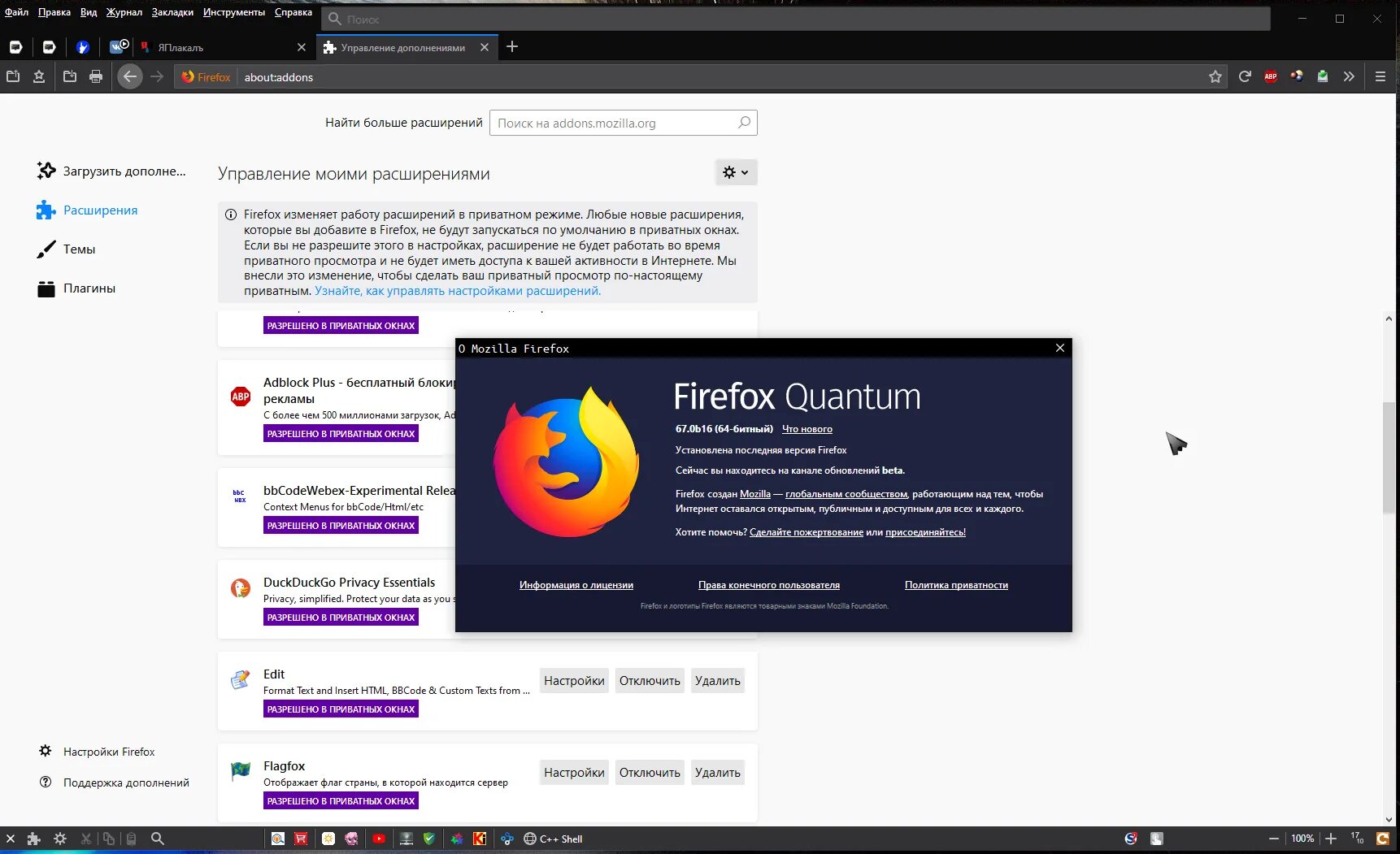Click the YouTube bookmark icon in bottom bar
Screen dimensions: 1400x854
pyautogui.click(x=379, y=839)
